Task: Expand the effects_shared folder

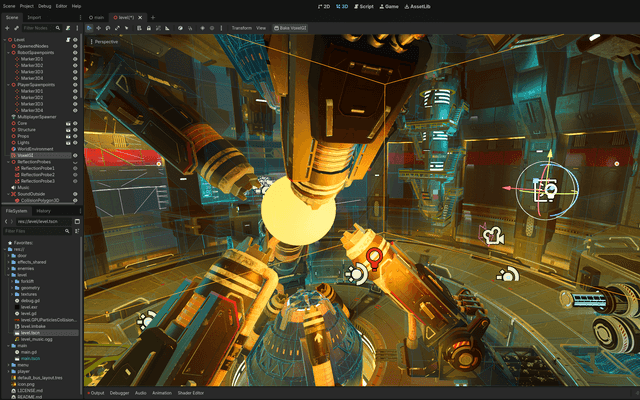Action: 9,262
